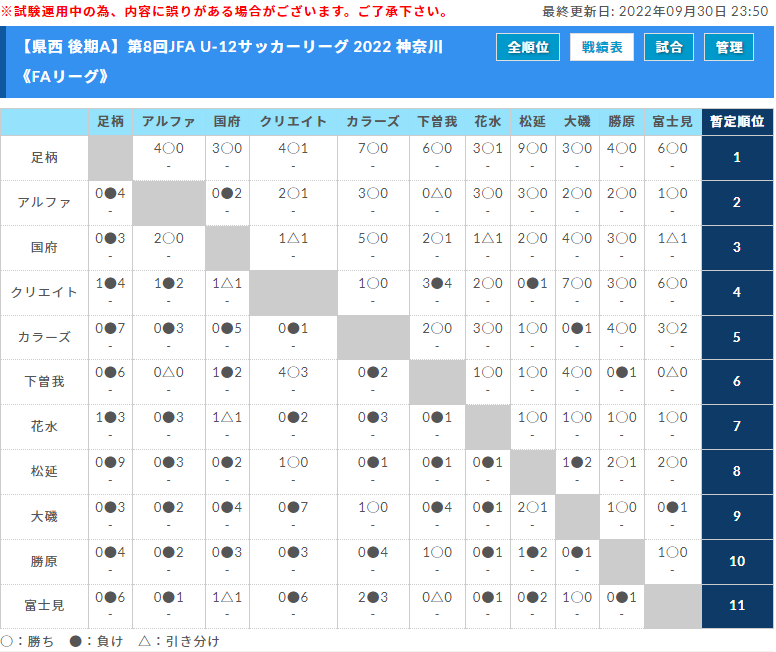The width and height of the screenshot is (776, 652).
Task: Click the ○：勝ち legend entry
Action: pyautogui.click(x=27, y=642)
